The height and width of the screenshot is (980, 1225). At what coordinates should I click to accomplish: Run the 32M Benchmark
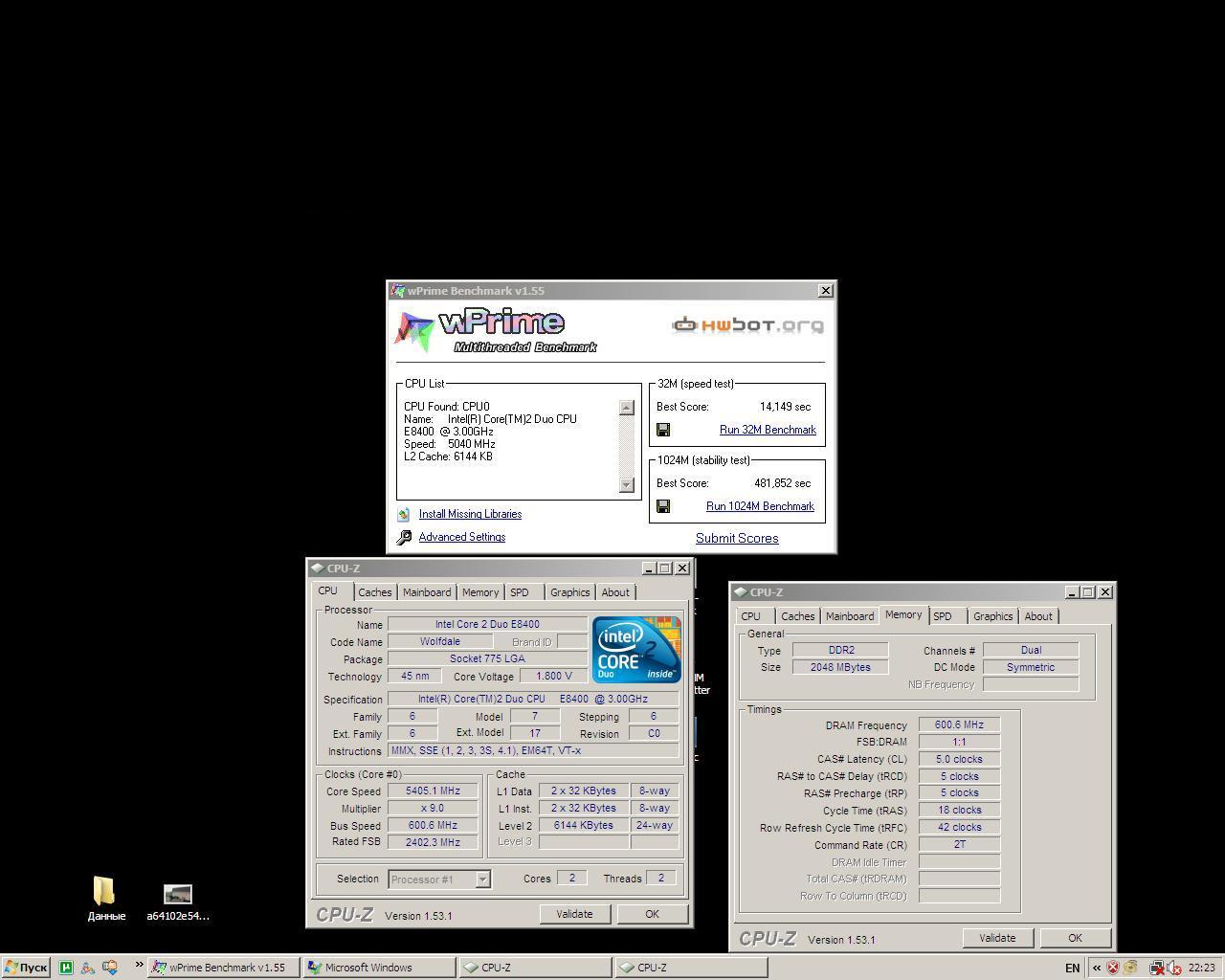[x=768, y=430]
